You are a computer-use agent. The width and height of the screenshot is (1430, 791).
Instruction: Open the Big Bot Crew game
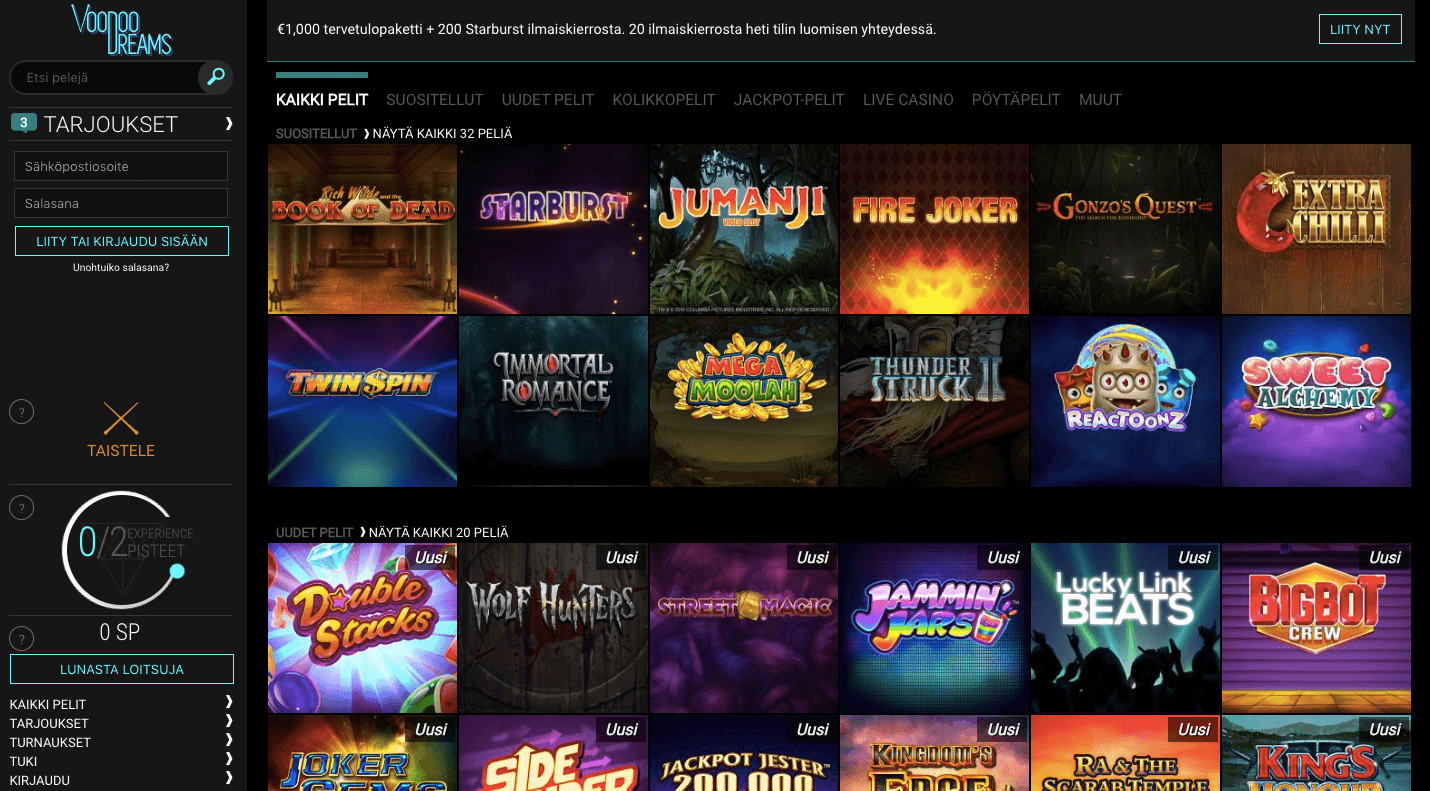1316,628
